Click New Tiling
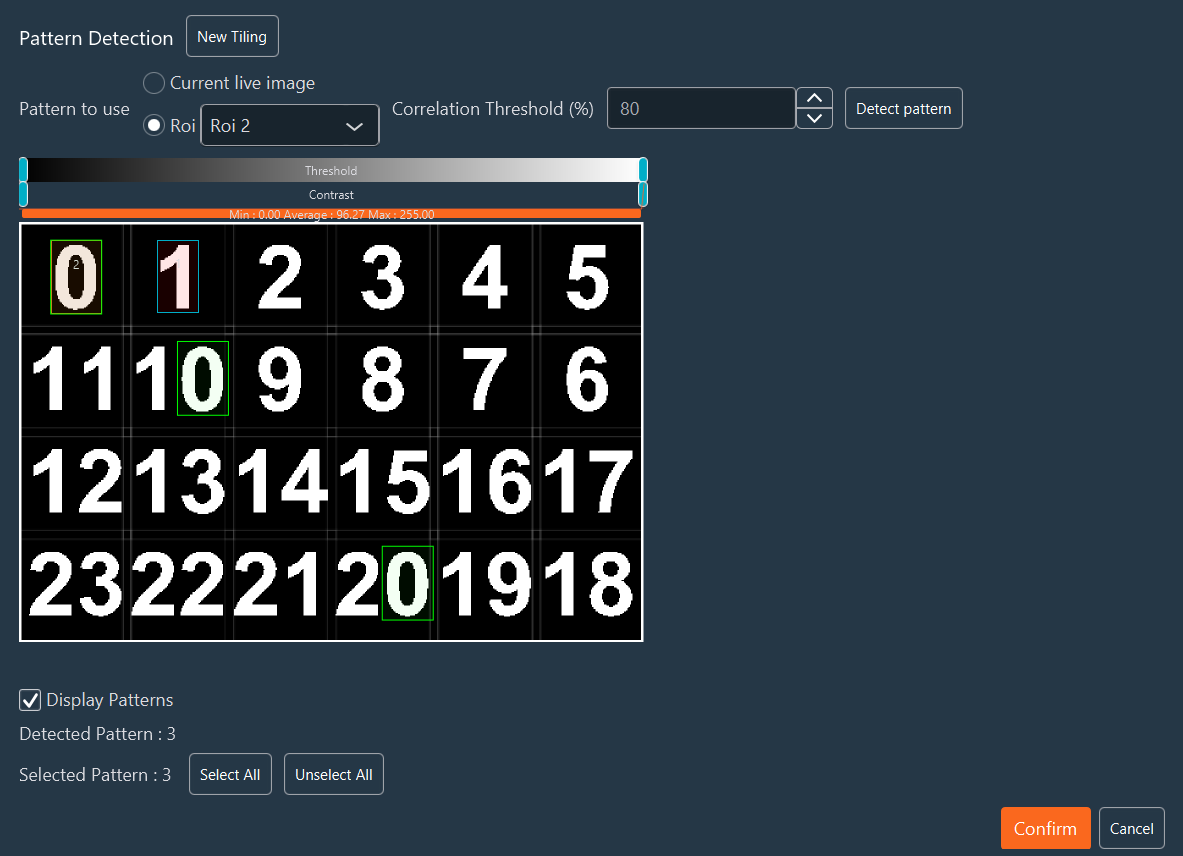The width and height of the screenshot is (1183, 856). coord(232,35)
